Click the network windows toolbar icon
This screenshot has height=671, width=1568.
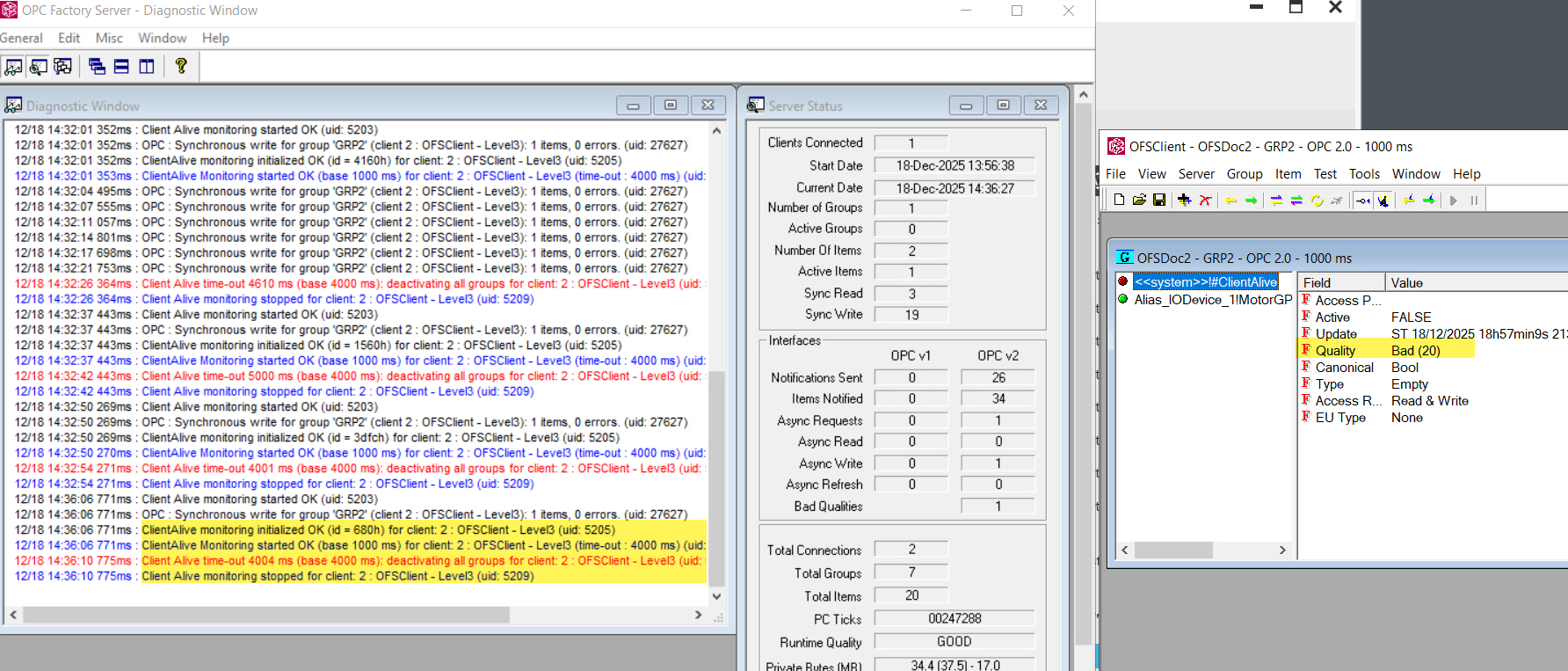(x=62, y=66)
